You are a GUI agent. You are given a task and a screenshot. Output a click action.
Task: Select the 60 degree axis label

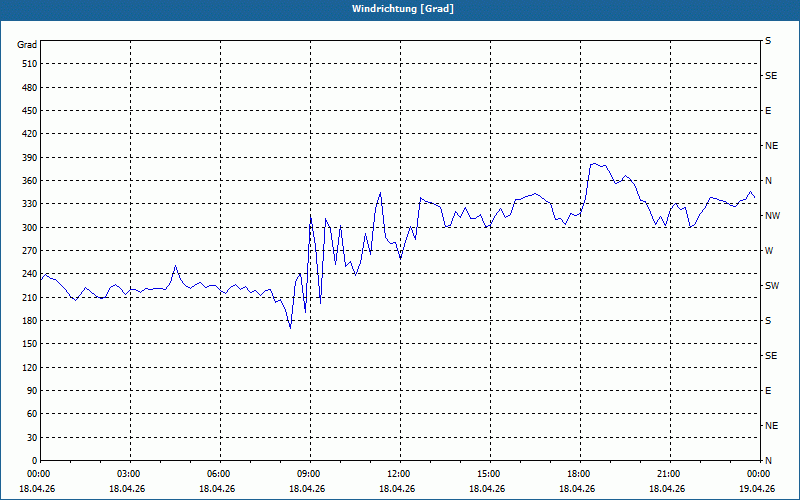[32, 414]
